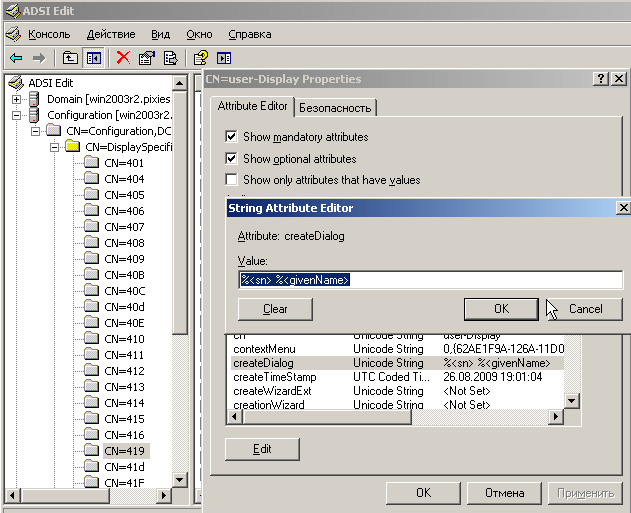The height and width of the screenshot is (513, 631).
Task: Select the CN=419 tree item
Action: (124, 451)
